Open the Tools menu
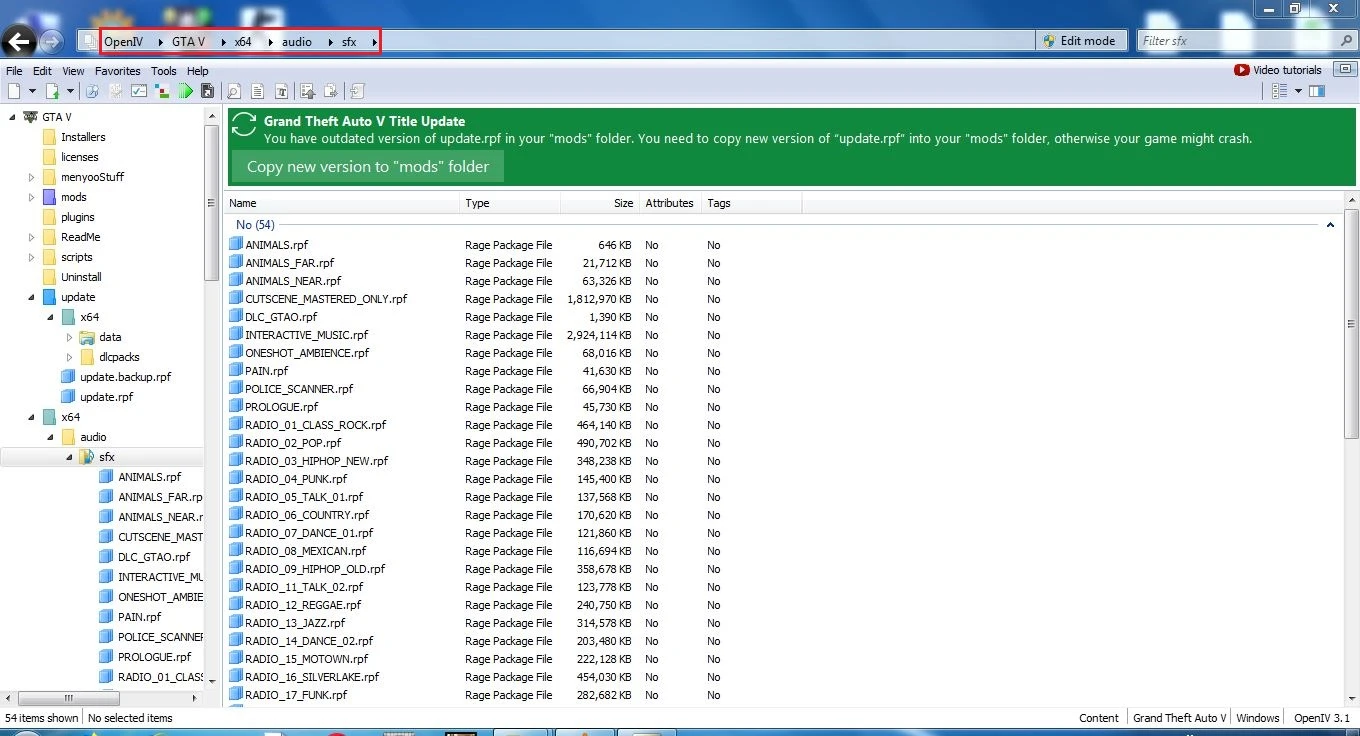The width and height of the screenshot is (1360, 736). click(x=163, y=71)
